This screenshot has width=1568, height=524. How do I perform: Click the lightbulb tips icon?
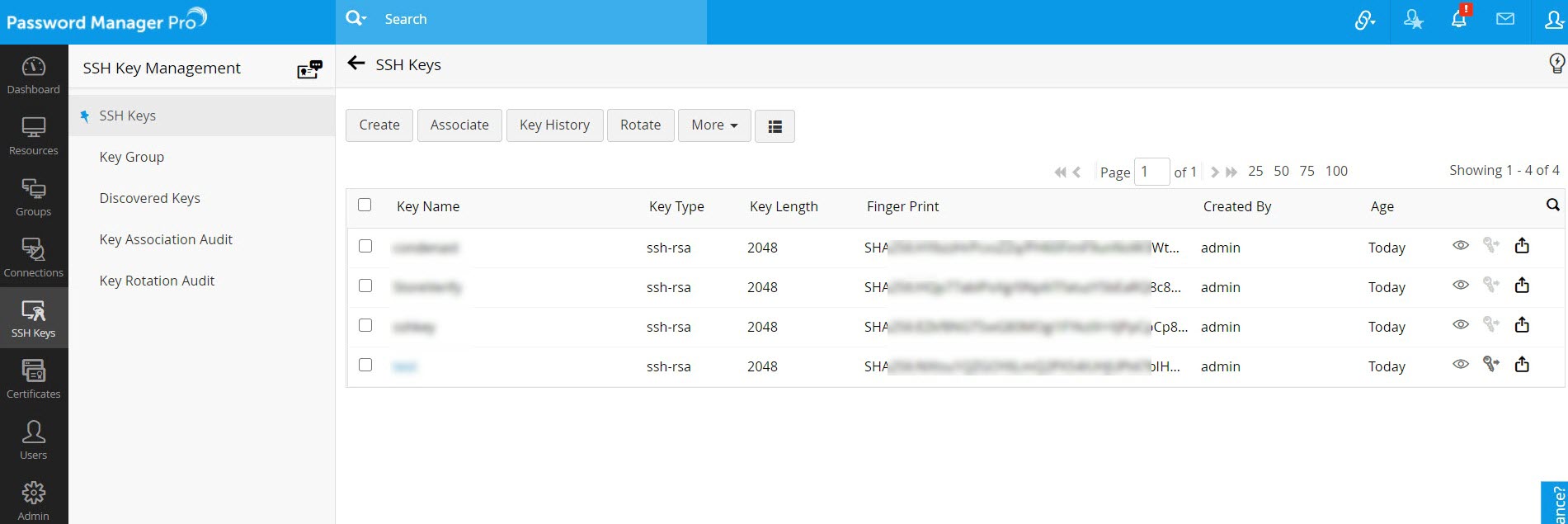click(1556, 63)
